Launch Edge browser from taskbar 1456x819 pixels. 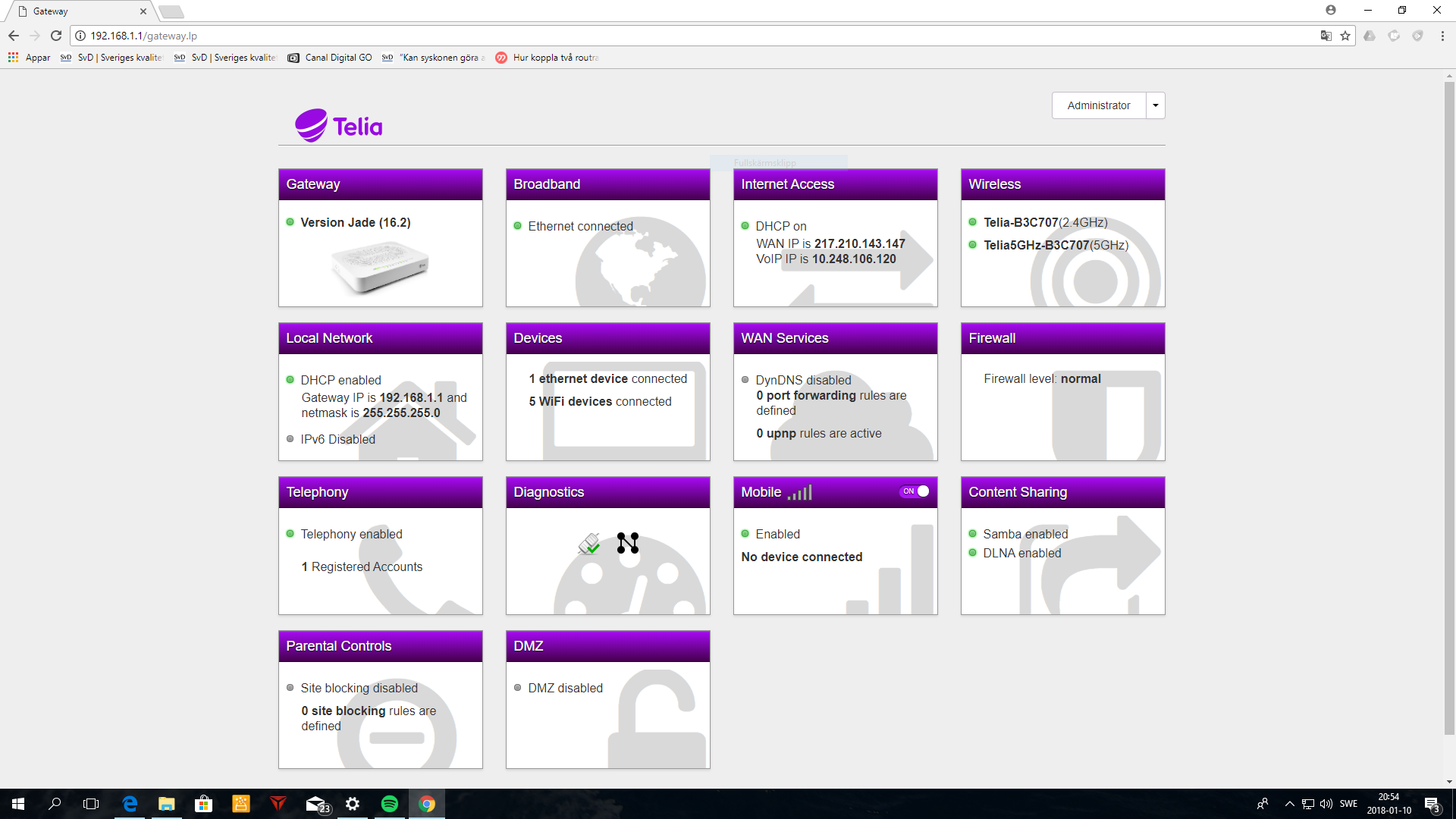click(130, 804)
